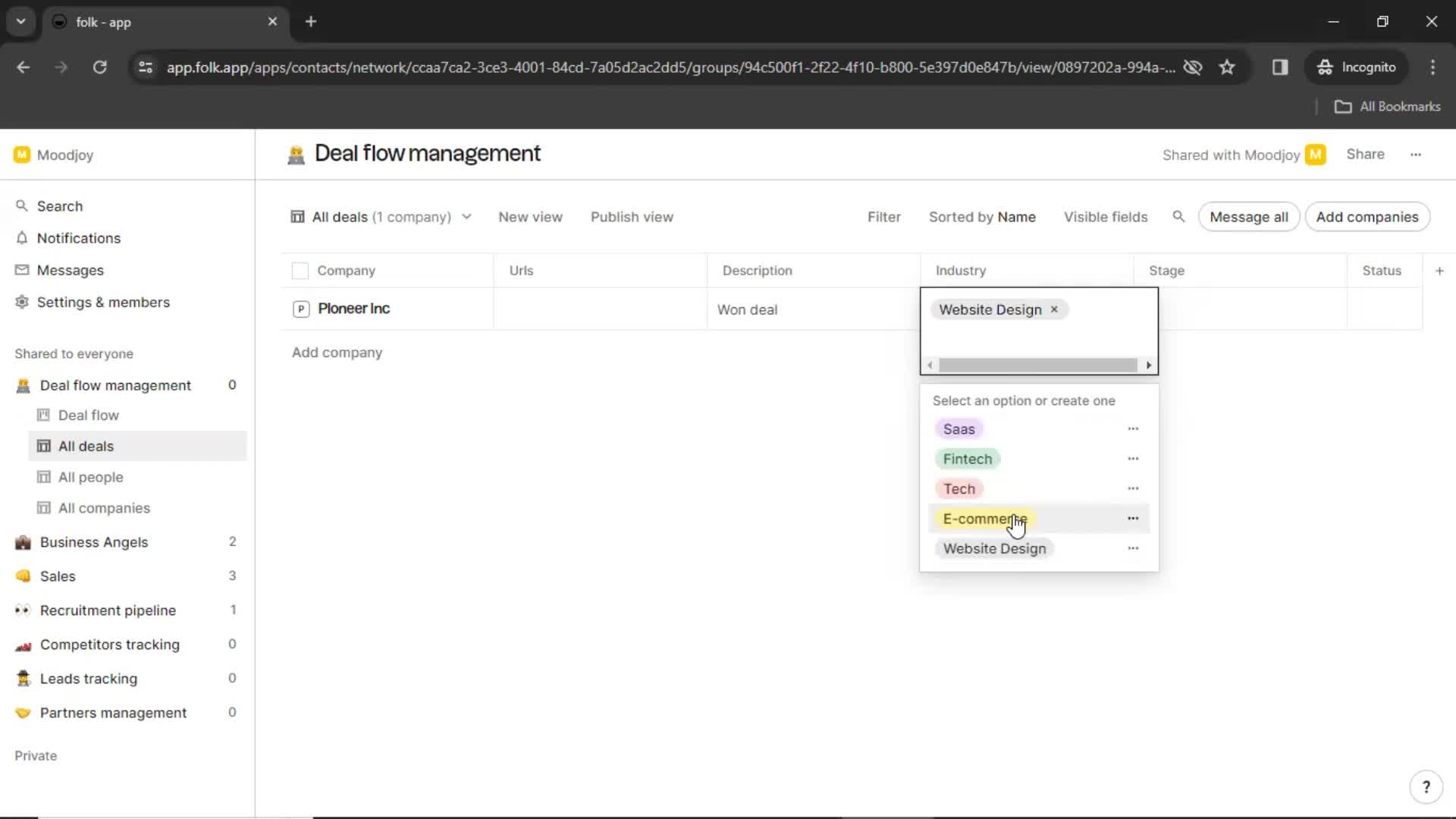Click the horizontal scrollbar in Industry editor
The image size is (1456, 819).
point(1038,365)
